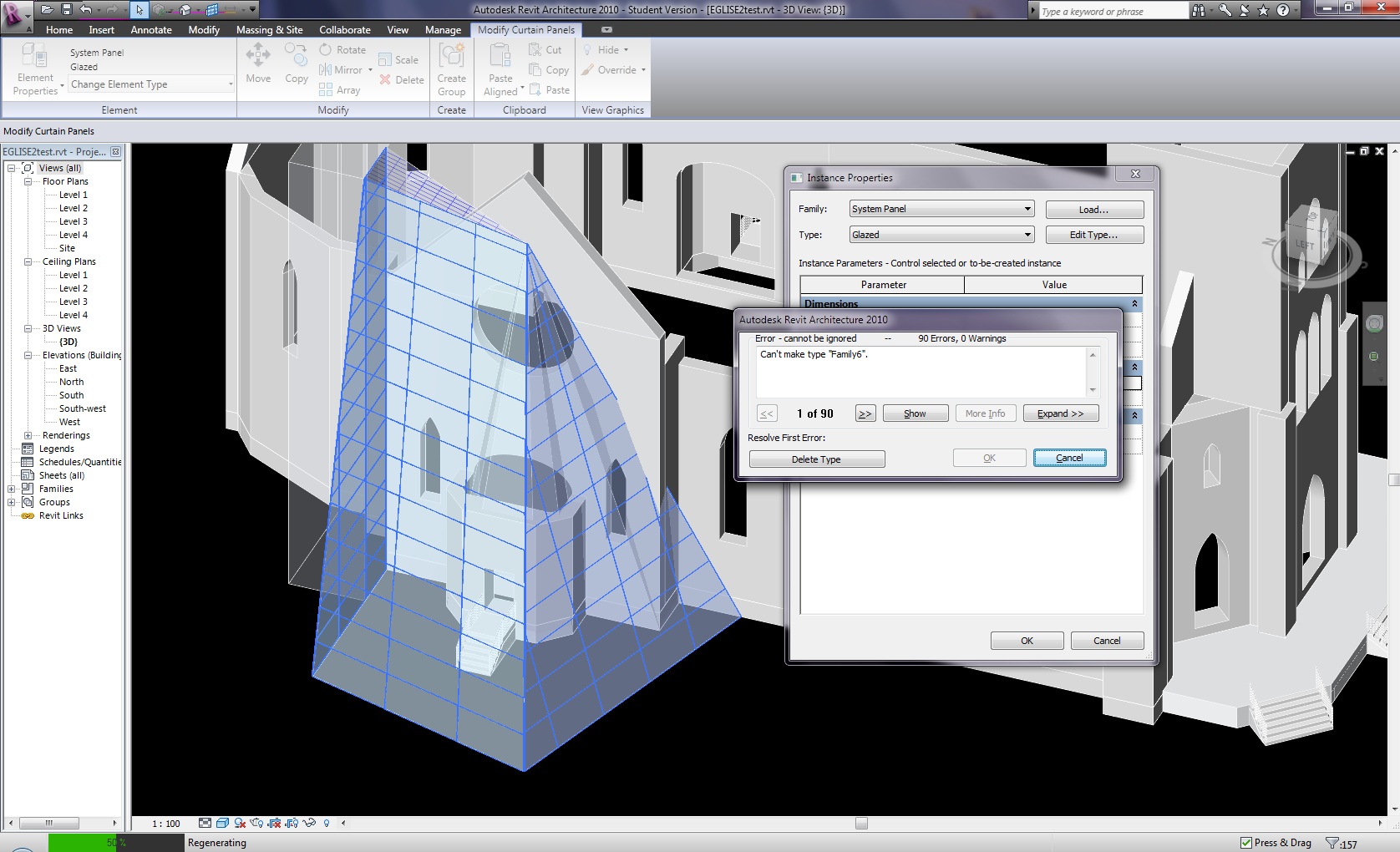Switch to the Annotate ribbon tab
The height and width of the screenshot is (852, 1400).
click(151, 30)
